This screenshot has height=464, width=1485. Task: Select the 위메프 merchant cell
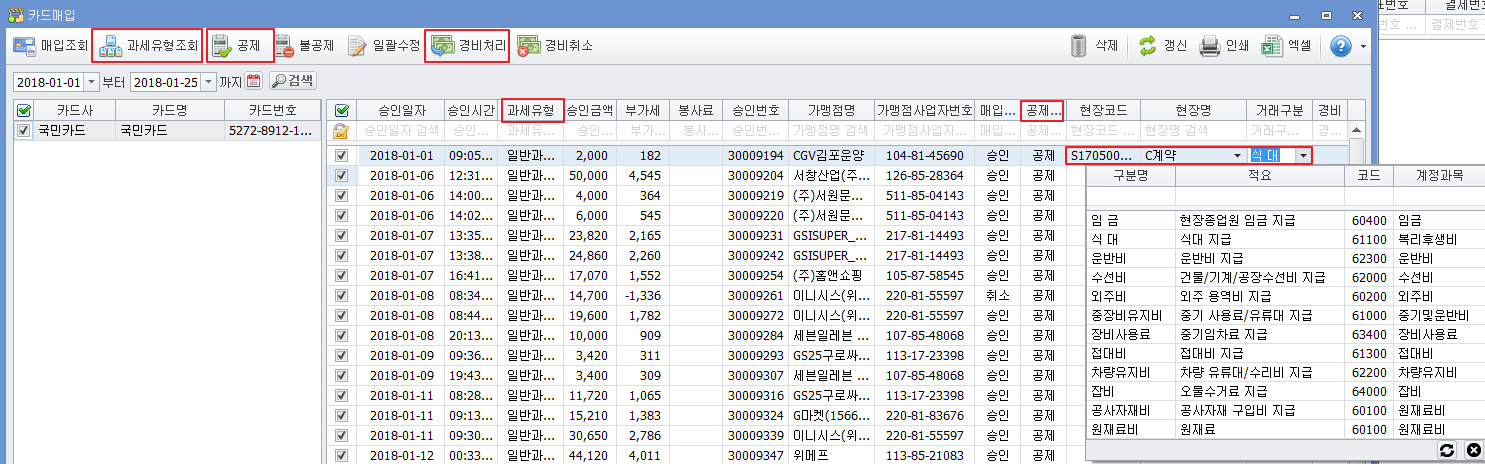coord(830,456)
